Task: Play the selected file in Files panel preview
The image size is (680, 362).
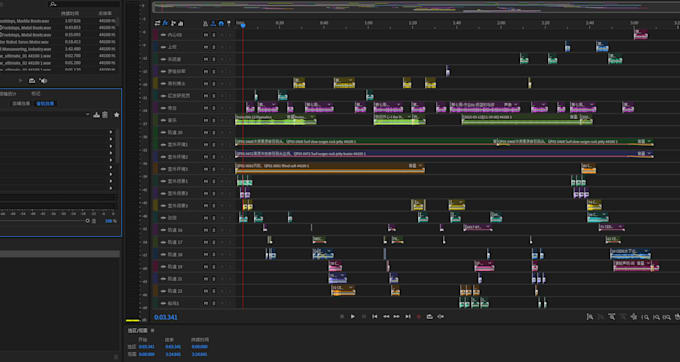Action: pos(20,81)
